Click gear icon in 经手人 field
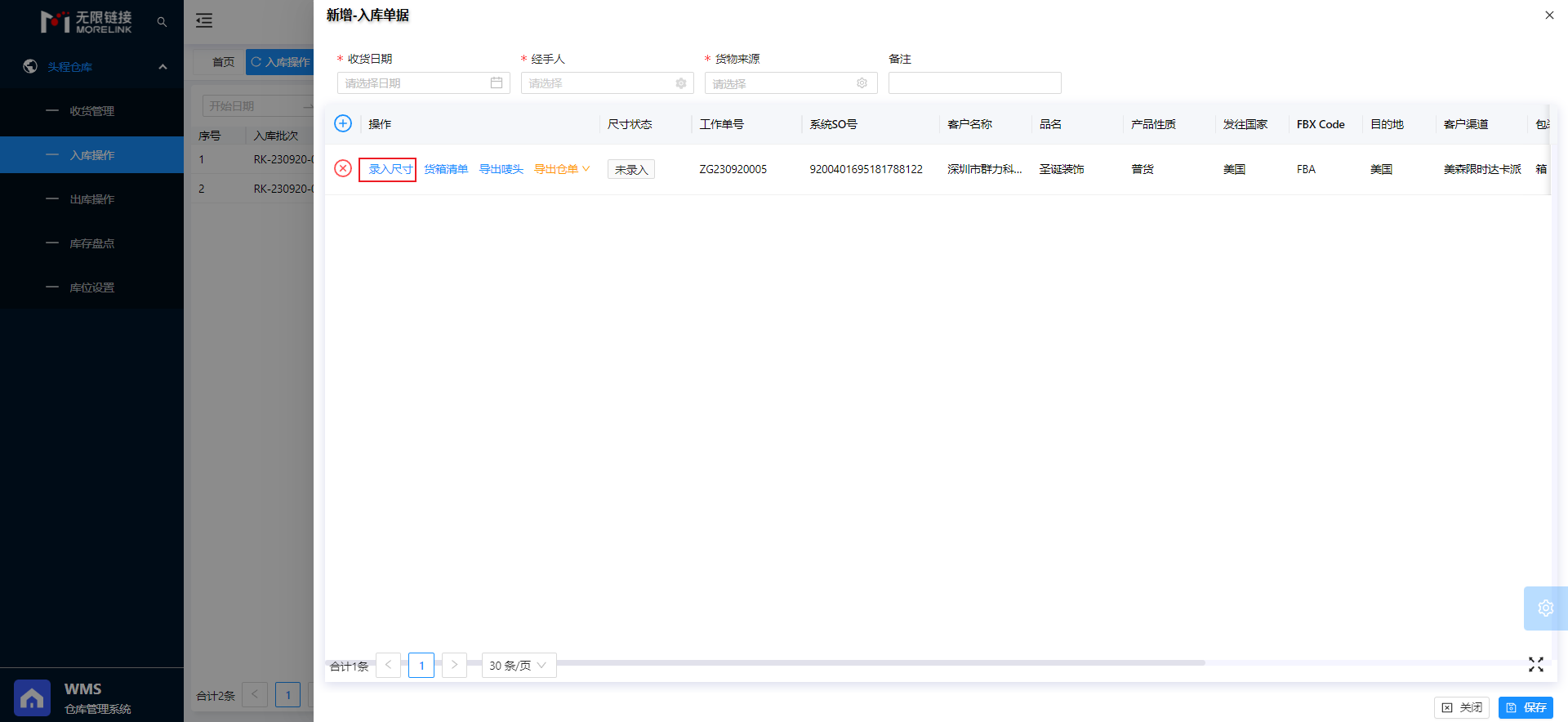This screenshot has width=1568, height=722. (x=681, y=83)
